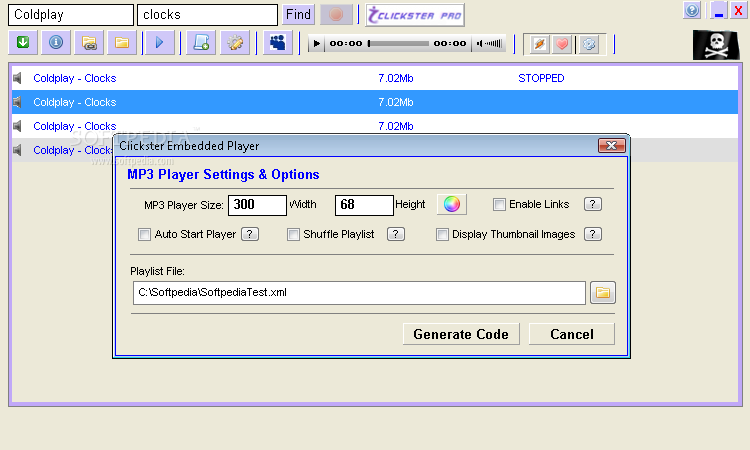Click the Width field showing 300
750x450 pixels.
pyautogui.click(x=257, y=205)
